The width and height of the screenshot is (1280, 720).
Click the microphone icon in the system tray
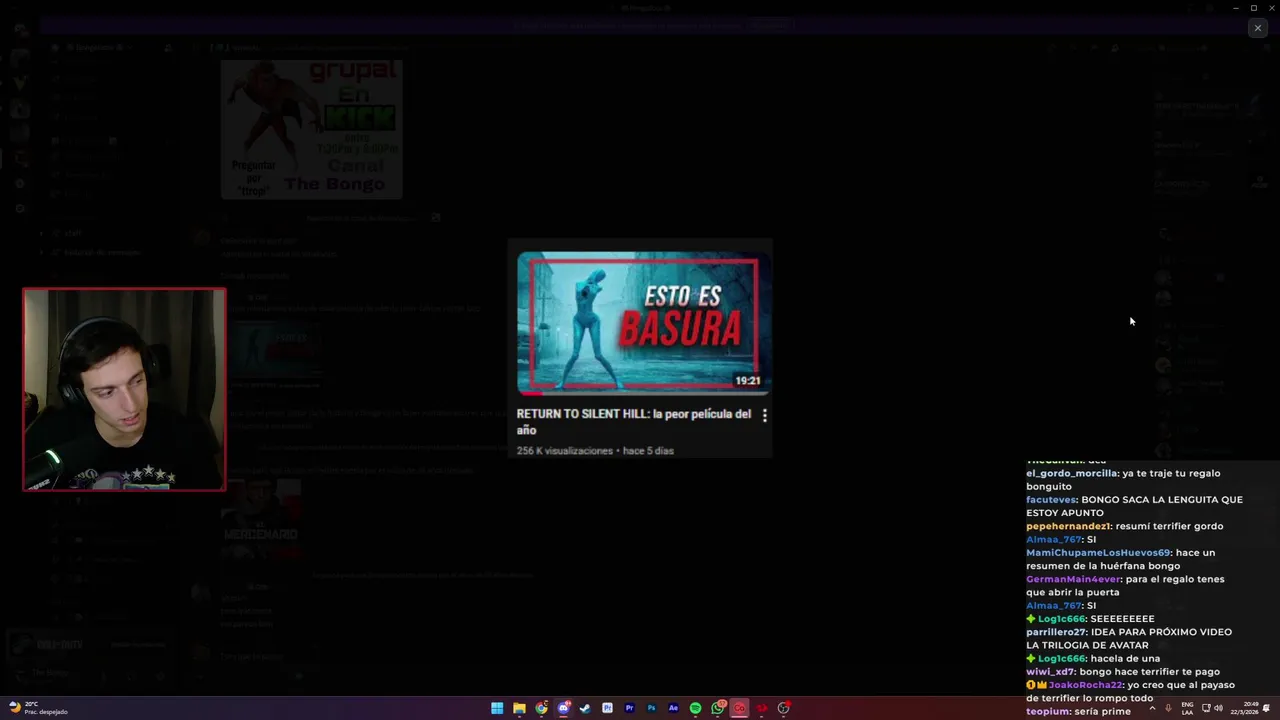tap(1168, 708)
